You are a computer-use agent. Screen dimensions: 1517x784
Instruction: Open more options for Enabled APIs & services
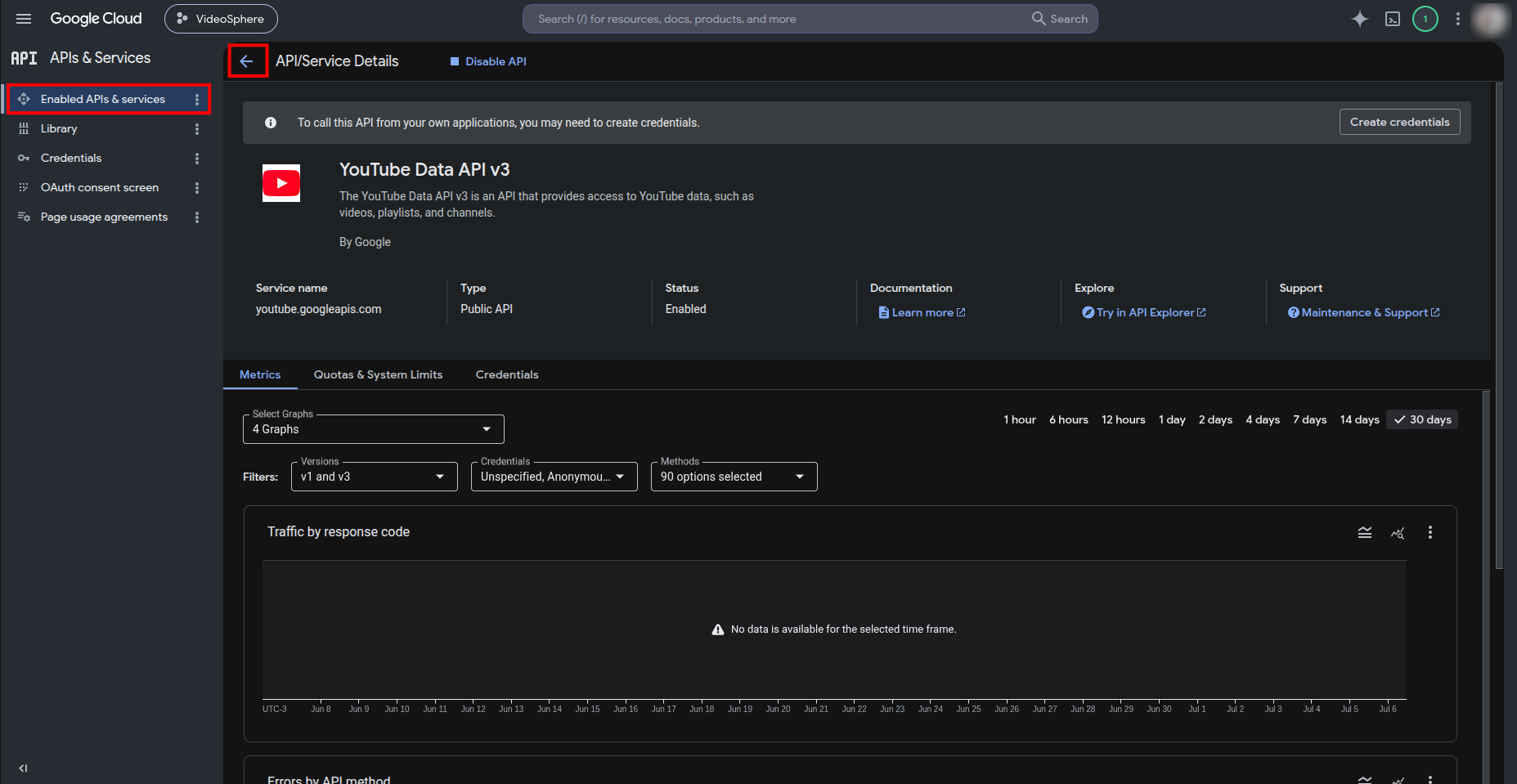click(x=197, y=99)
